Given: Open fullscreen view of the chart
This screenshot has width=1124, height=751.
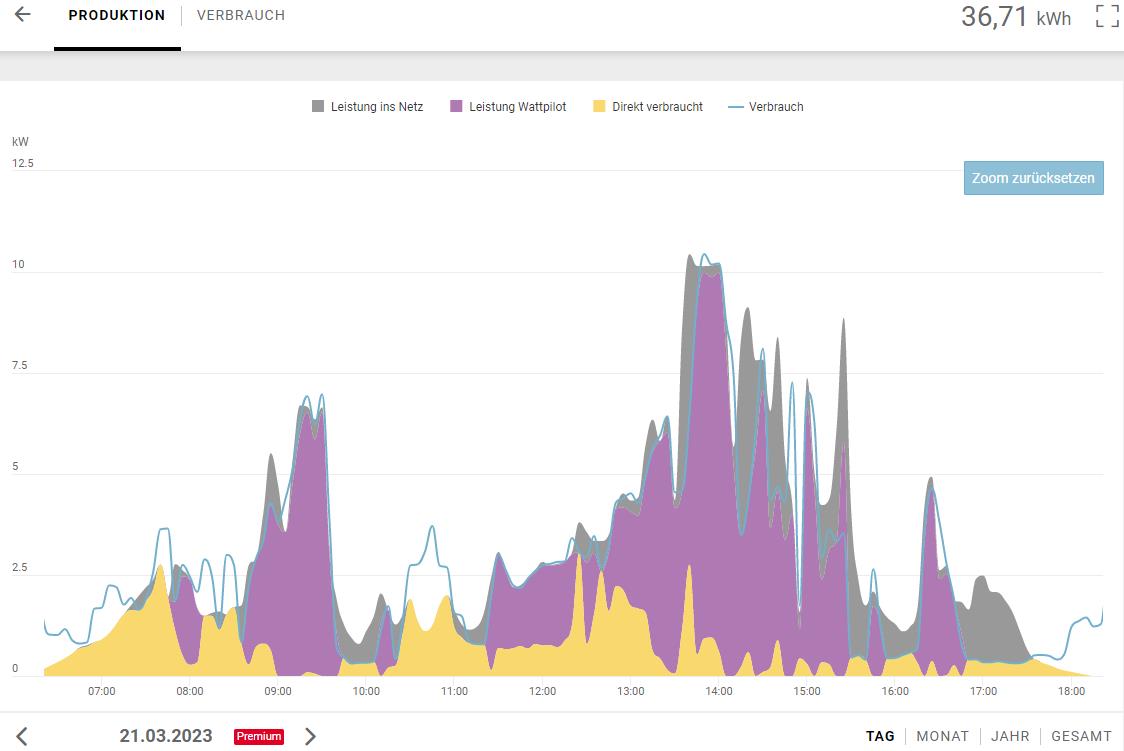Looking at the screenshot, I should click(1107, 16).
